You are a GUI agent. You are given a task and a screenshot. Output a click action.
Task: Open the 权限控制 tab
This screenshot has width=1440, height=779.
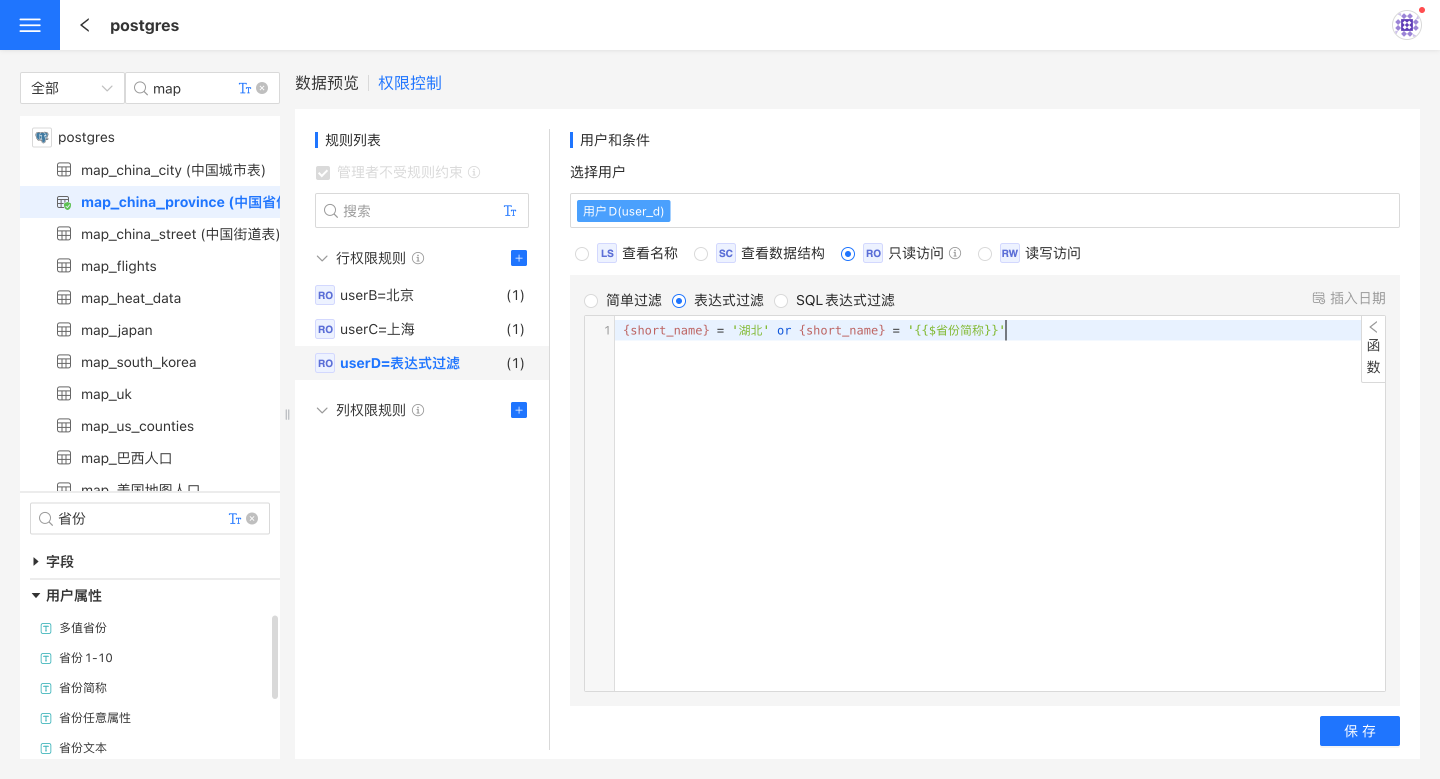[x=409, y=83]
